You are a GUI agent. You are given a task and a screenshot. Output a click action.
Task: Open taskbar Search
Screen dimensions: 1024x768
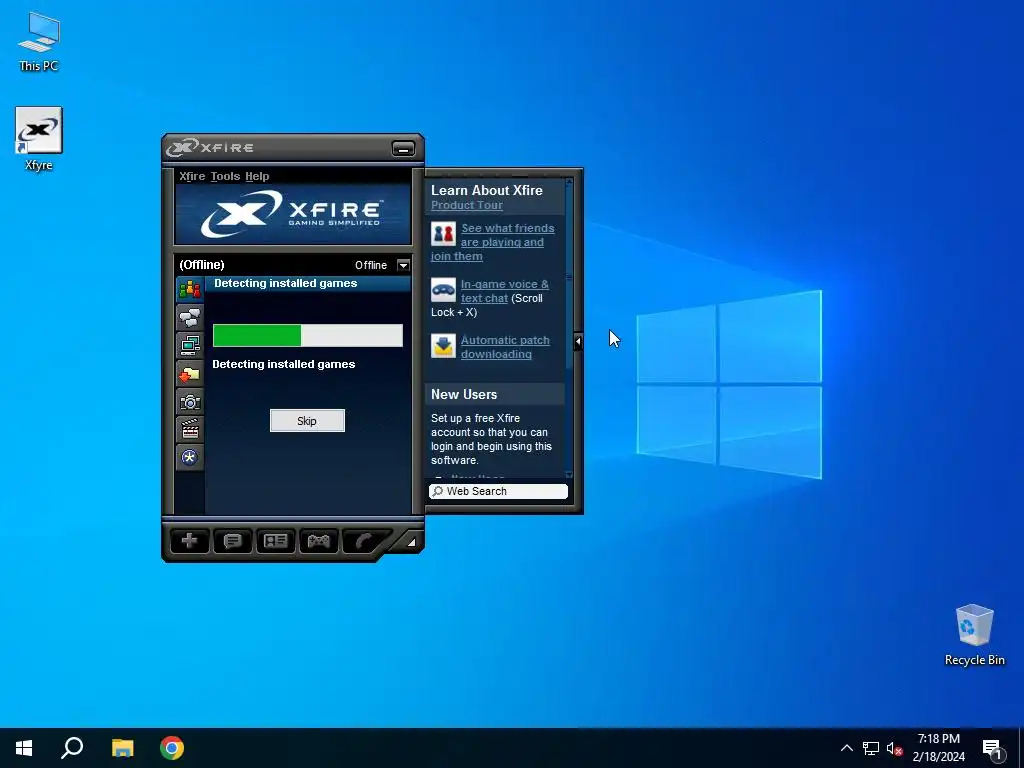[x=72, y=748]
